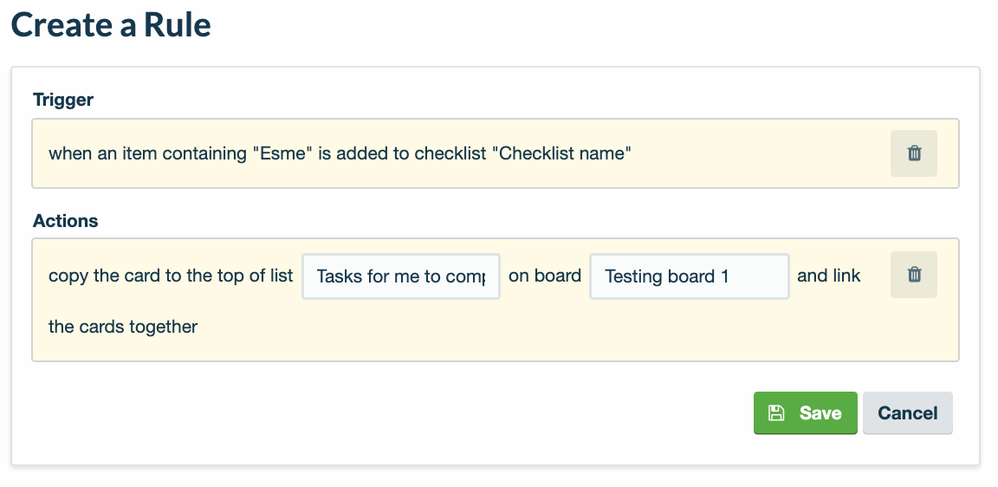Cancel rule creation
Viewport: 998px width, 487px height.
(907, 413)
